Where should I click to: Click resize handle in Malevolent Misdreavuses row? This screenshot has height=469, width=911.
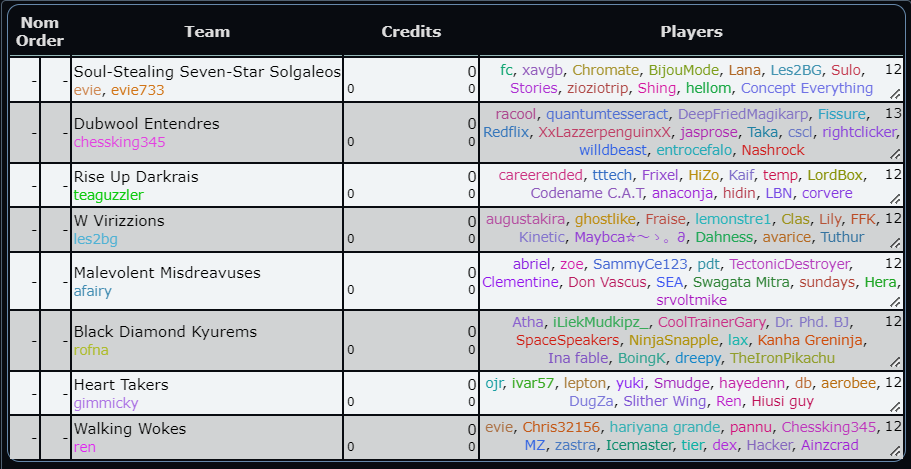click(x=896, y=301)
